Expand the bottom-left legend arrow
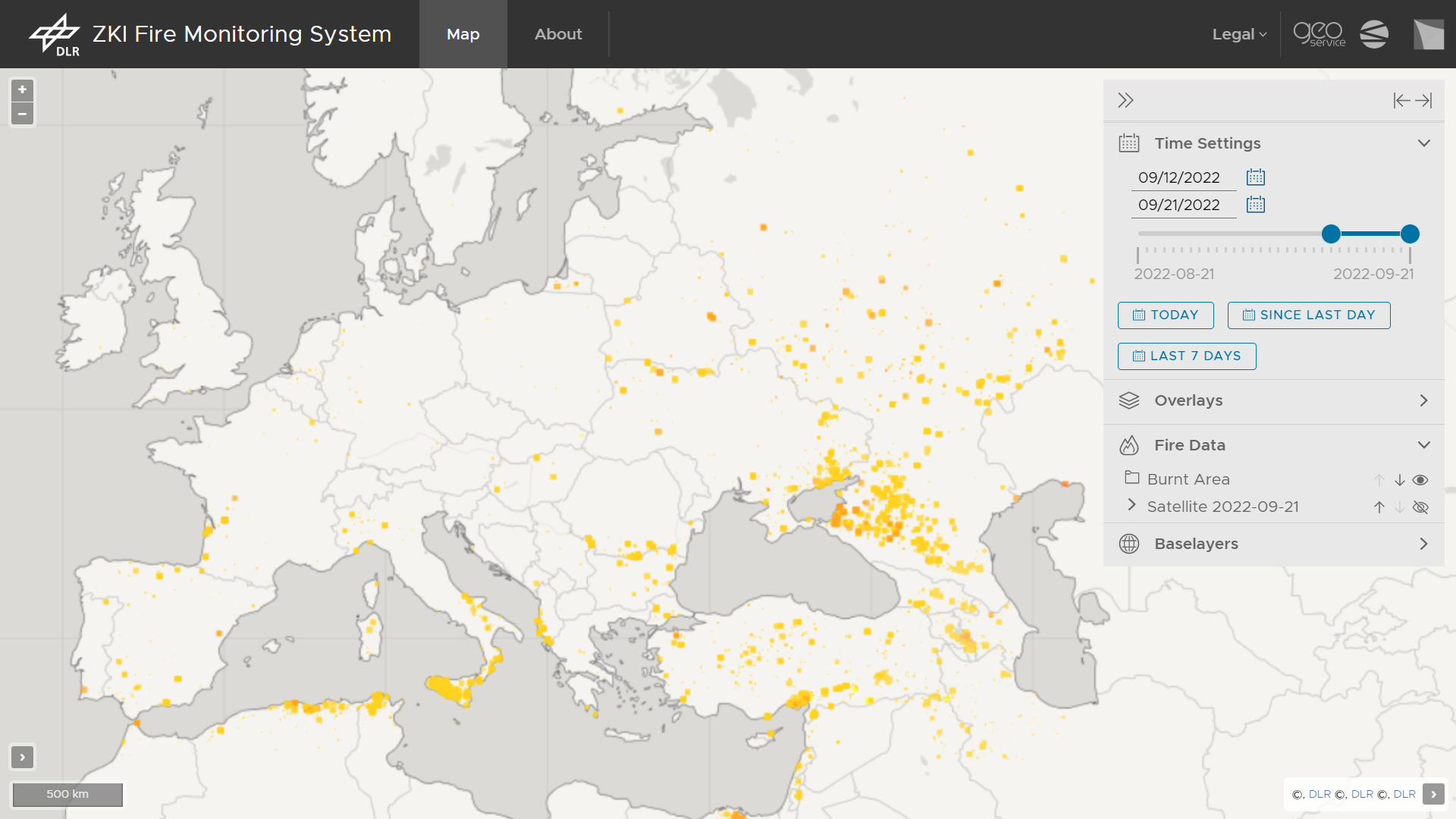This screenshot has height=819, width=1456. (22, 757)
